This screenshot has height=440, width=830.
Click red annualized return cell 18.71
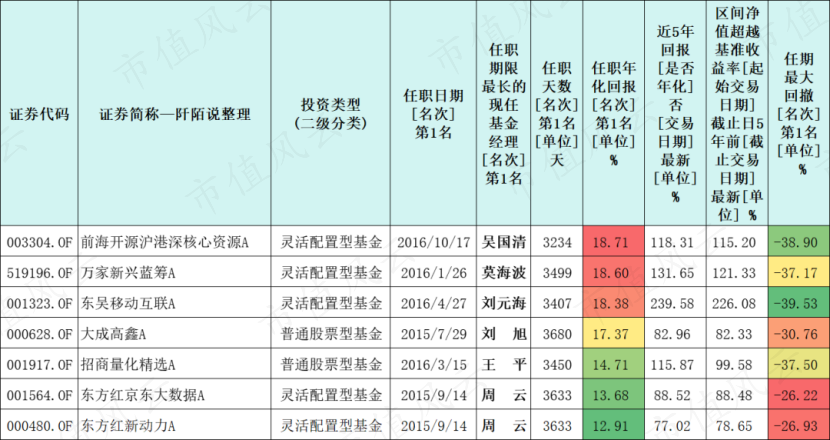[614, 242]
